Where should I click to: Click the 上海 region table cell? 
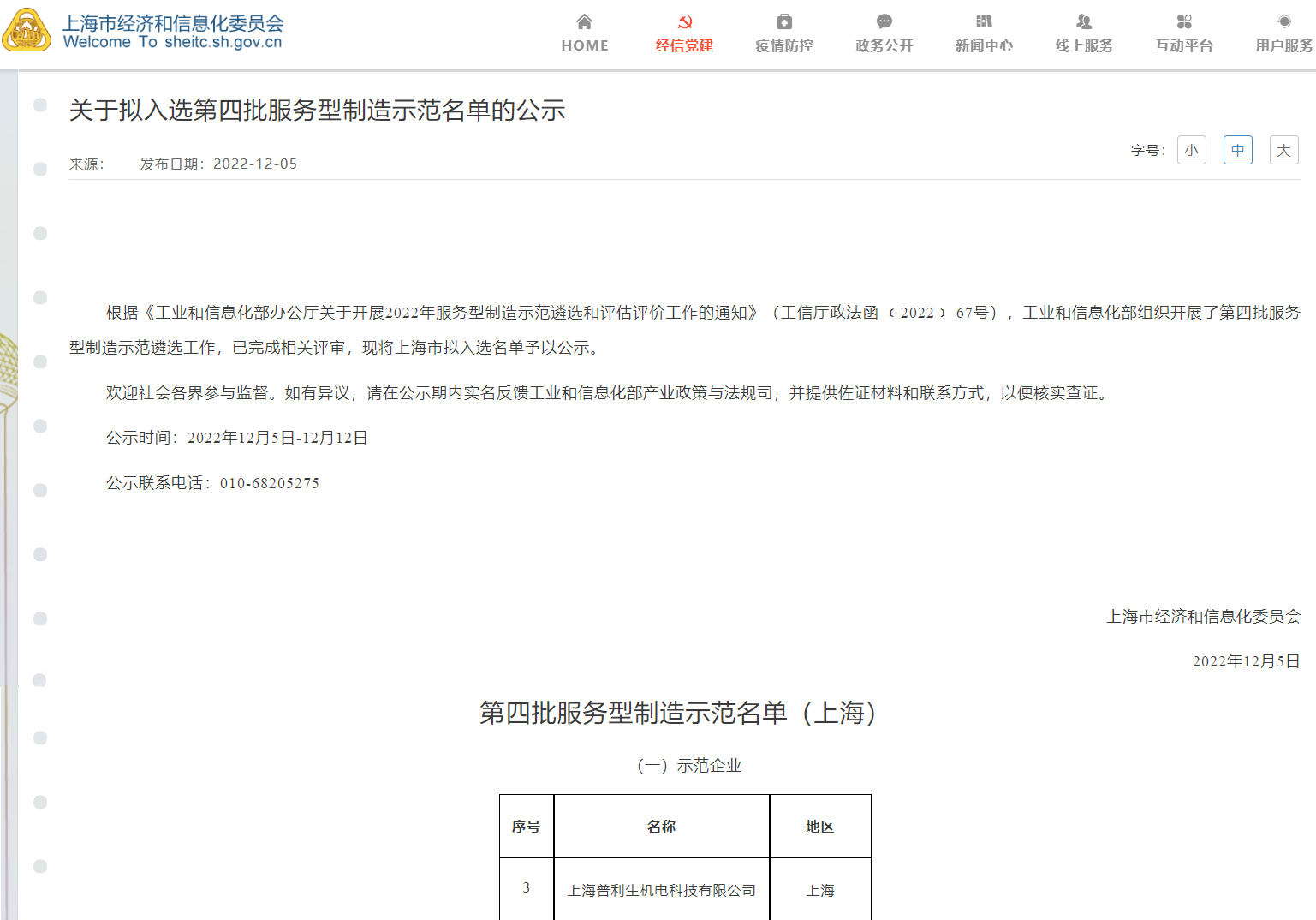pyautogui.click(x=820, y=891)
